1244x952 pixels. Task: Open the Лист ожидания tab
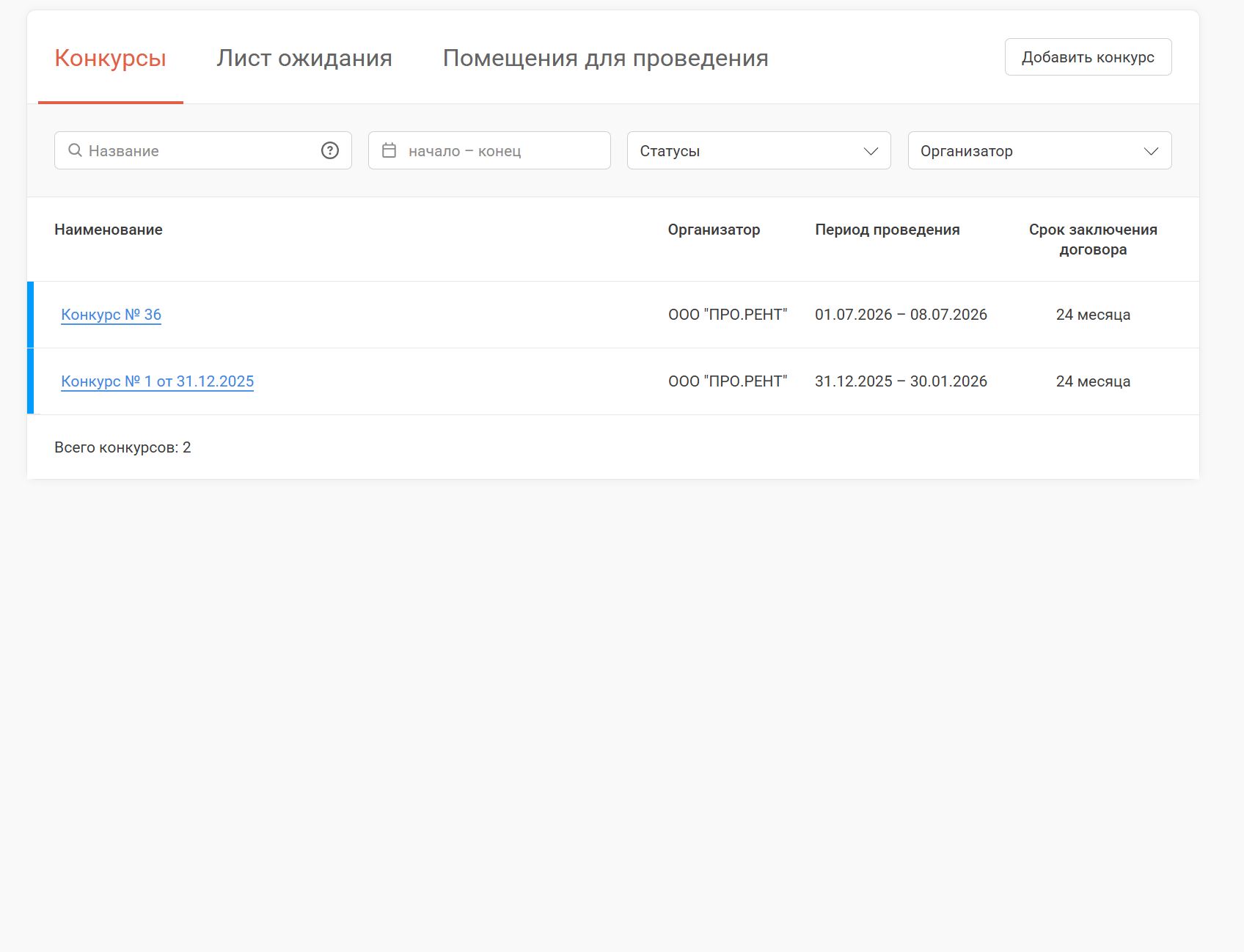(x=304, y=58)
